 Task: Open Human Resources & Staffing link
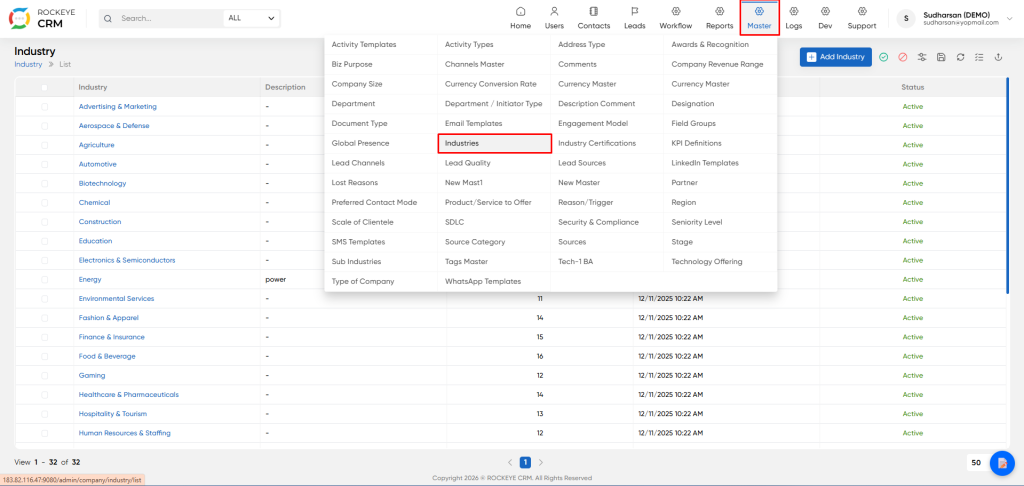click(x=125, y=433)
